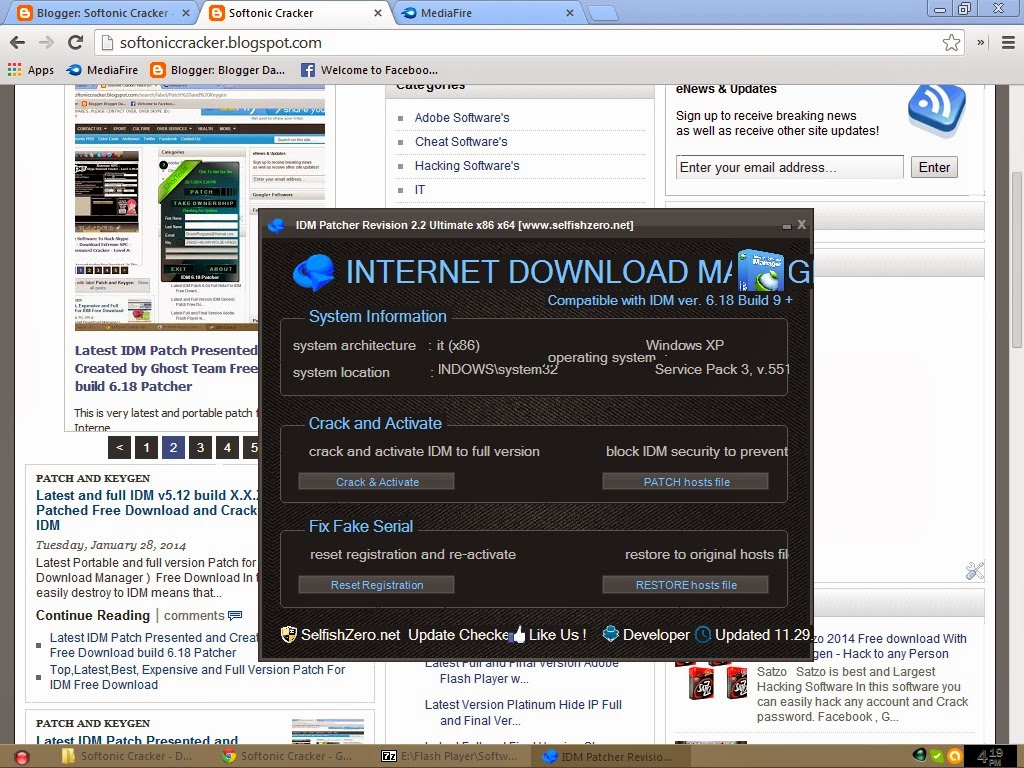Screen dimensions: 1024x768
Task: Open Welcome to Facebook bookmark
Action: click(x=370, y=70)
